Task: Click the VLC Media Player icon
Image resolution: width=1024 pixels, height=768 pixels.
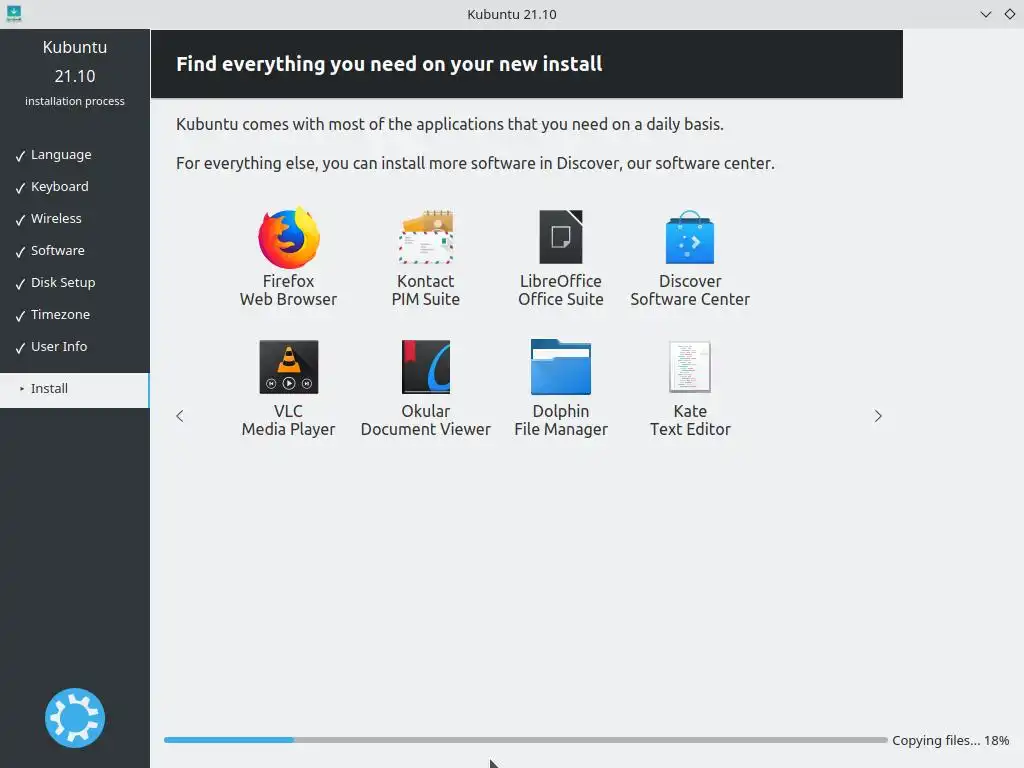Action: pyautogui.click(x=289, y=367)
